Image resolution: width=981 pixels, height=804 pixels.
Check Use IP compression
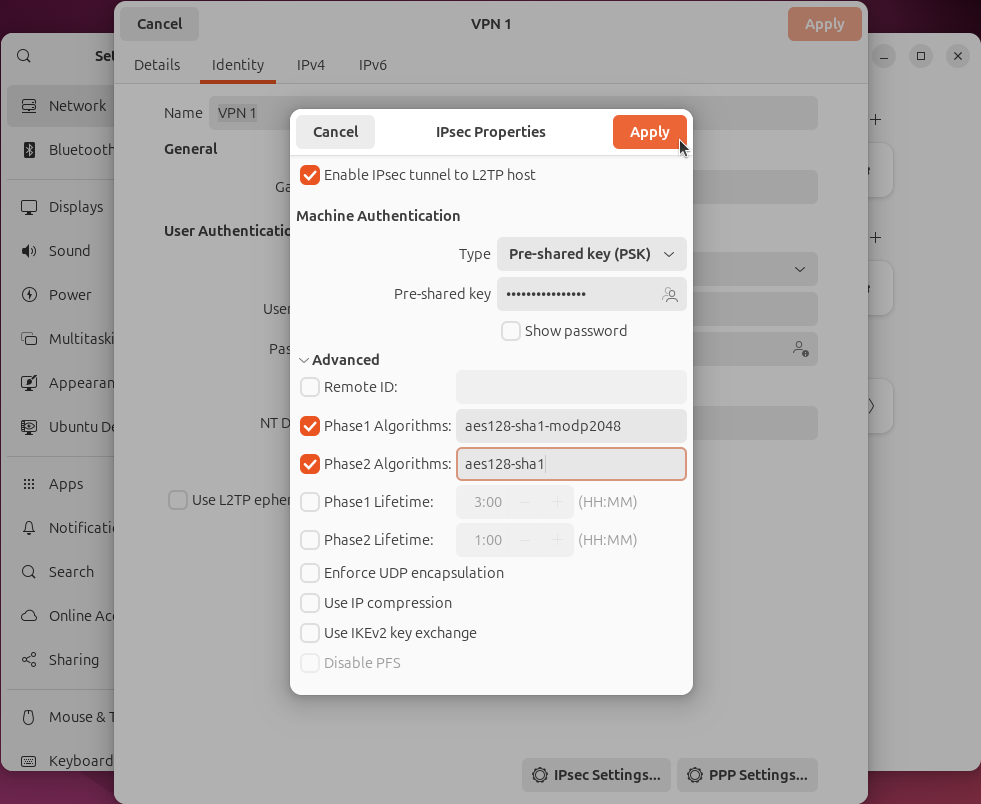coord(310,603)
